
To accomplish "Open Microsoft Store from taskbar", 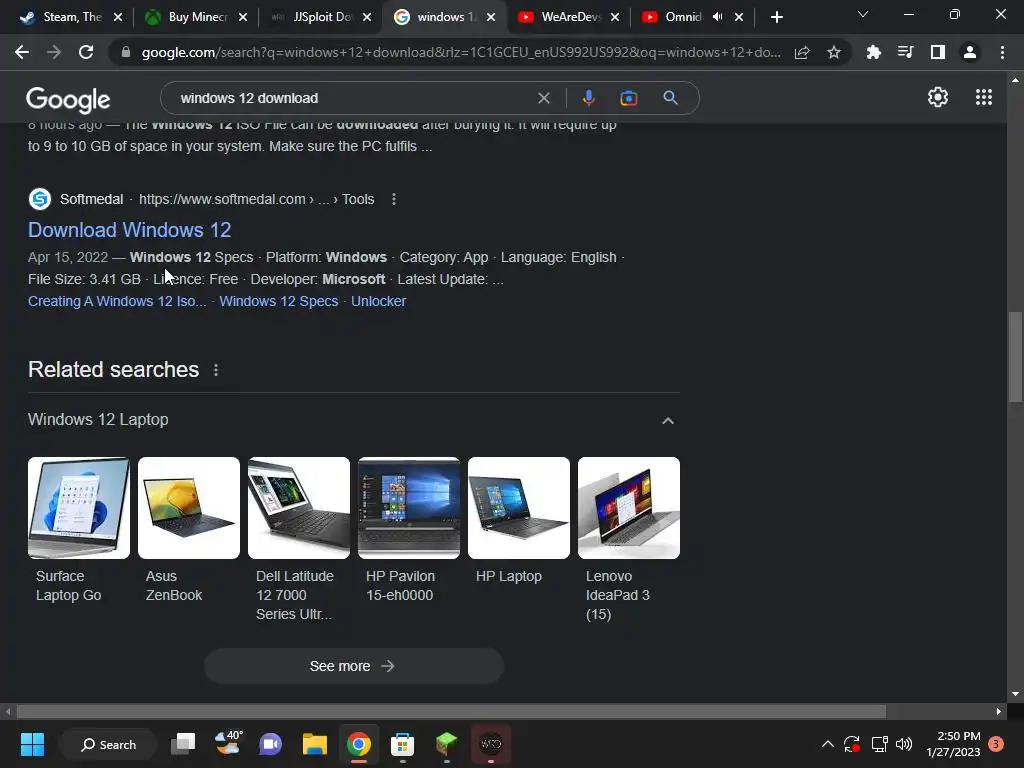I will click(402, 744).
